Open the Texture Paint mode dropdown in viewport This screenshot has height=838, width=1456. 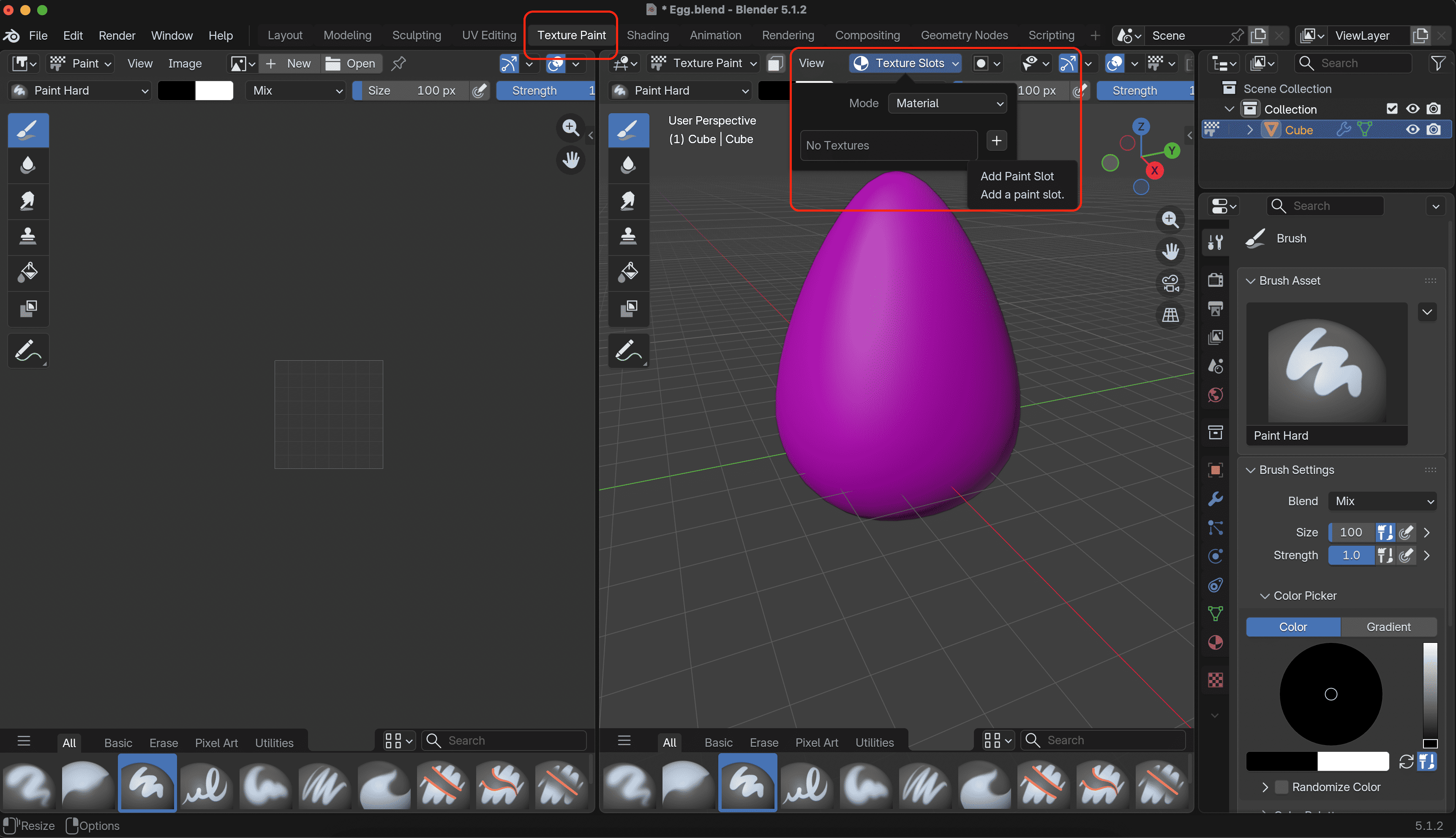click(x=704, y=63)
